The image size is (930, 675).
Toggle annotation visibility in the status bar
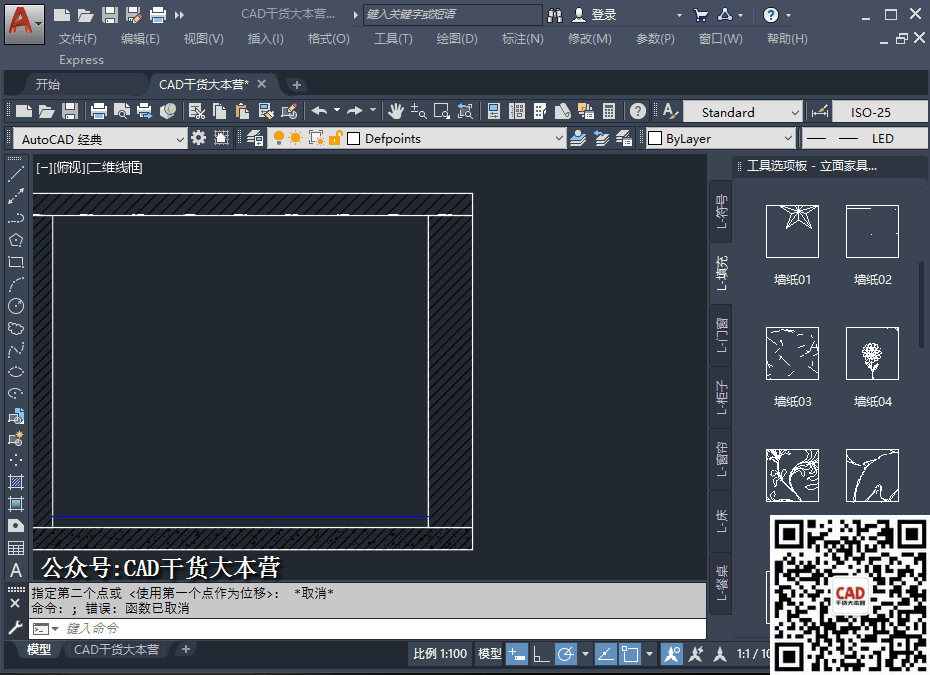[672, 654]
